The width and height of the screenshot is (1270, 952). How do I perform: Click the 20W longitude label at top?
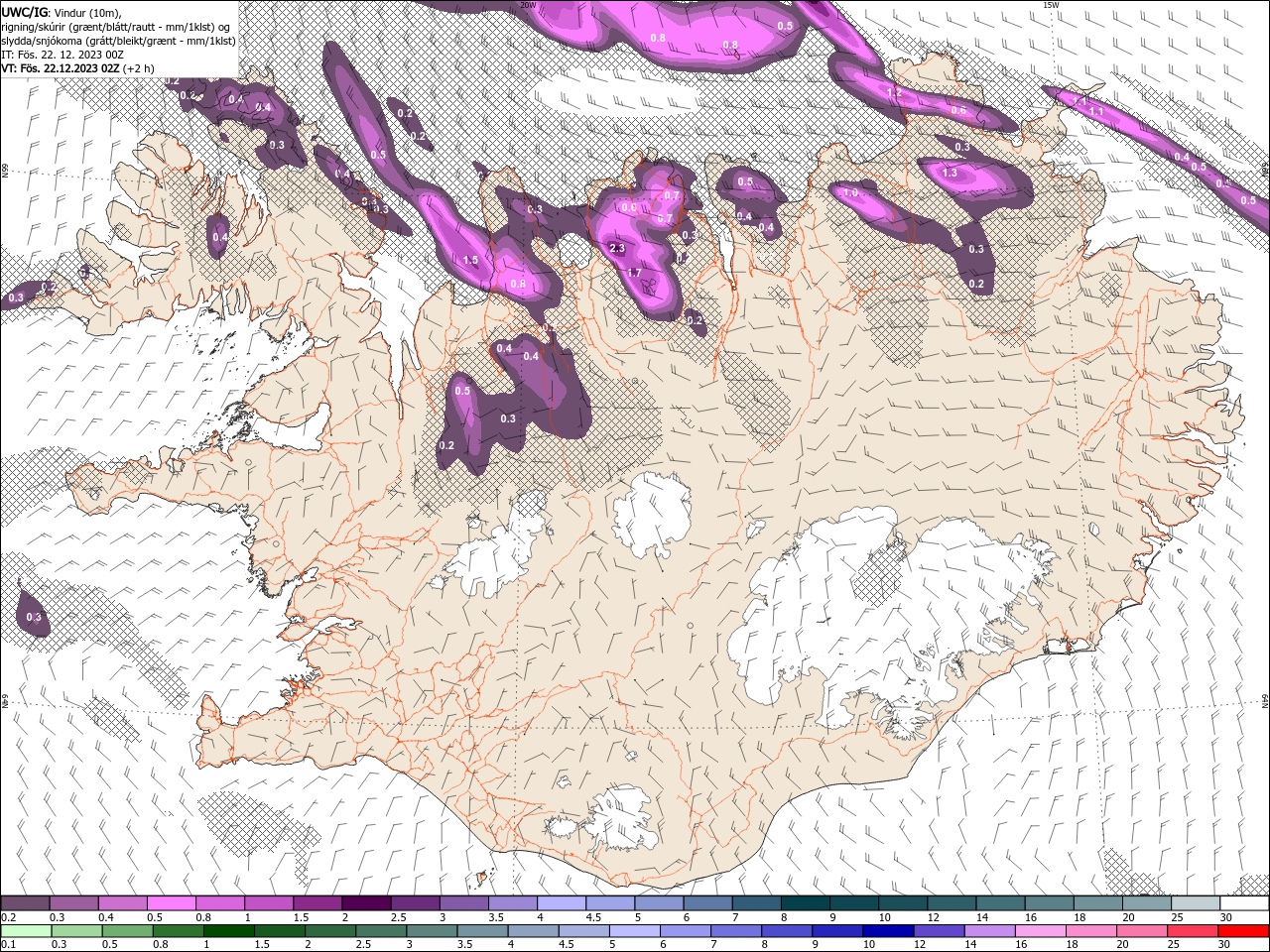(528, 5)
